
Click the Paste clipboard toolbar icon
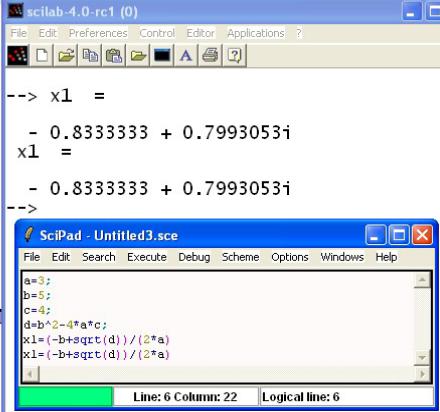point(114,55)
